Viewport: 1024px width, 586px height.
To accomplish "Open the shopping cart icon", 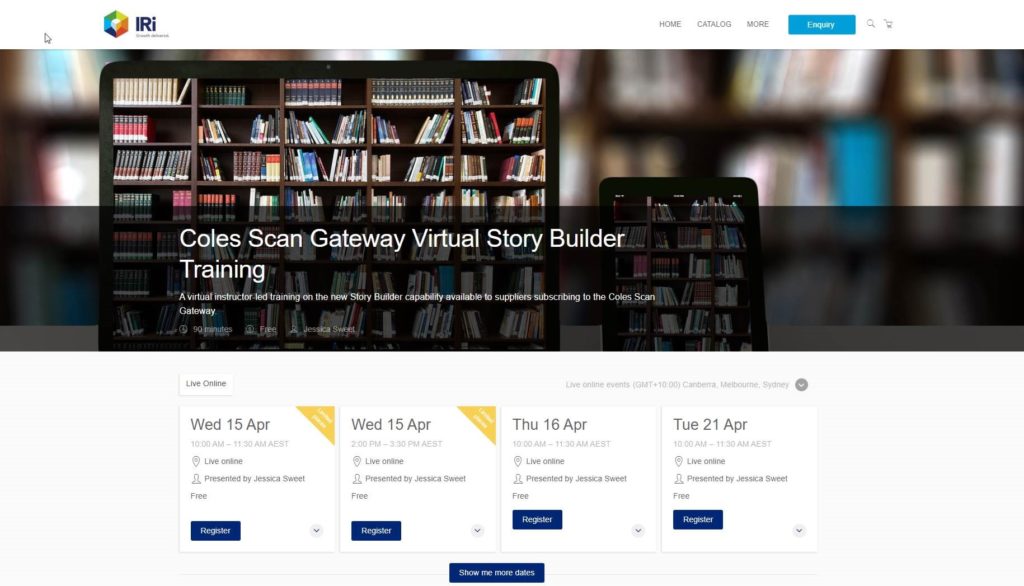I will click(x=888, y=24).
